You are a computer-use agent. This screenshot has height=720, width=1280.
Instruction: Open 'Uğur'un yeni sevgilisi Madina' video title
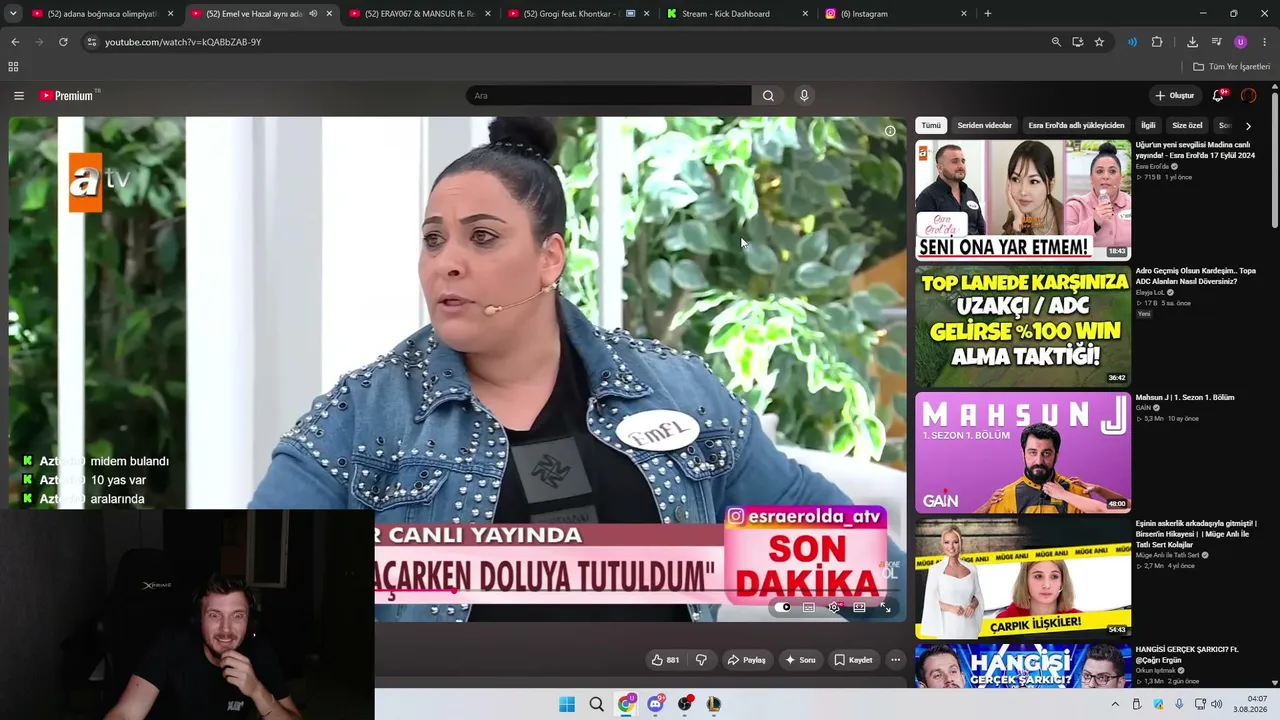point(1195,150)
